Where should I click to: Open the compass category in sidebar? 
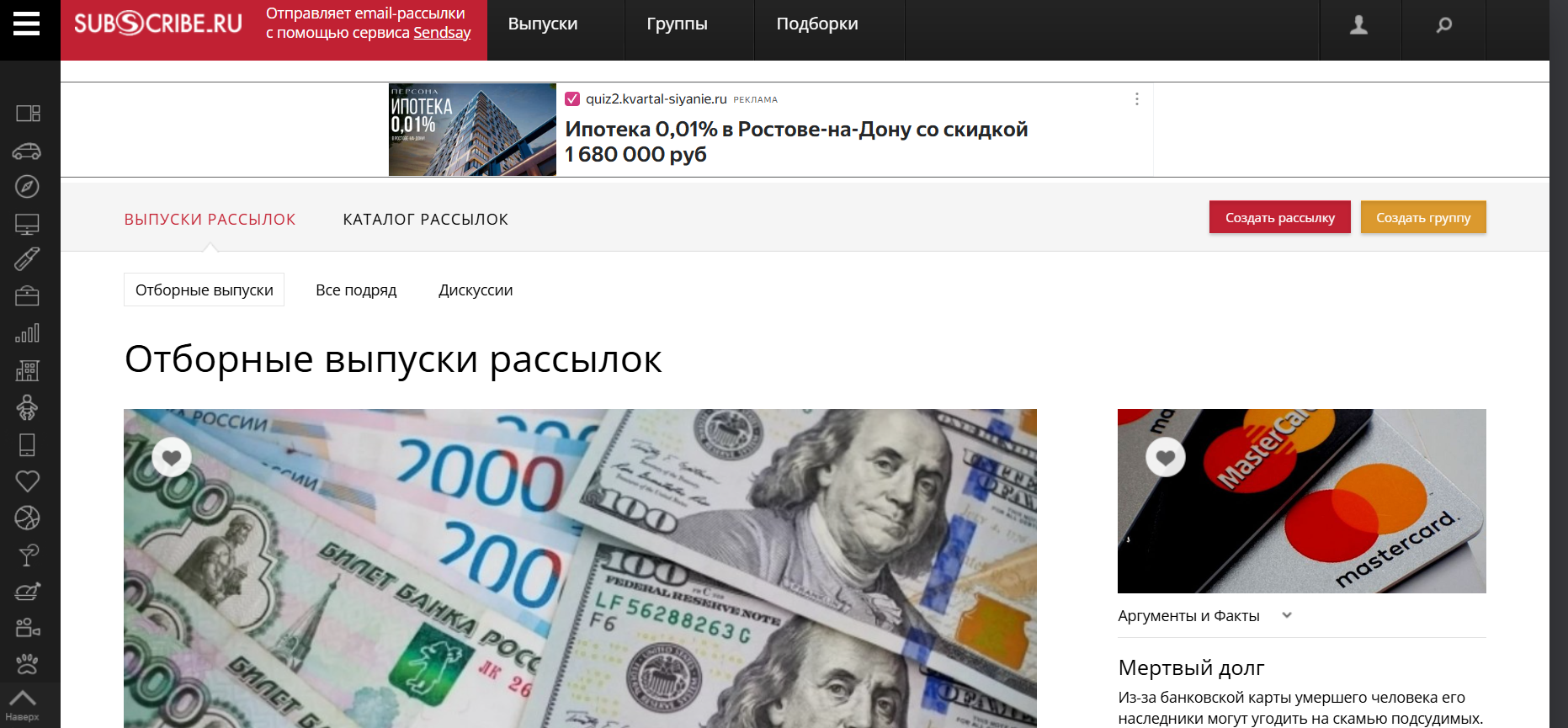(x=27, y=187)
